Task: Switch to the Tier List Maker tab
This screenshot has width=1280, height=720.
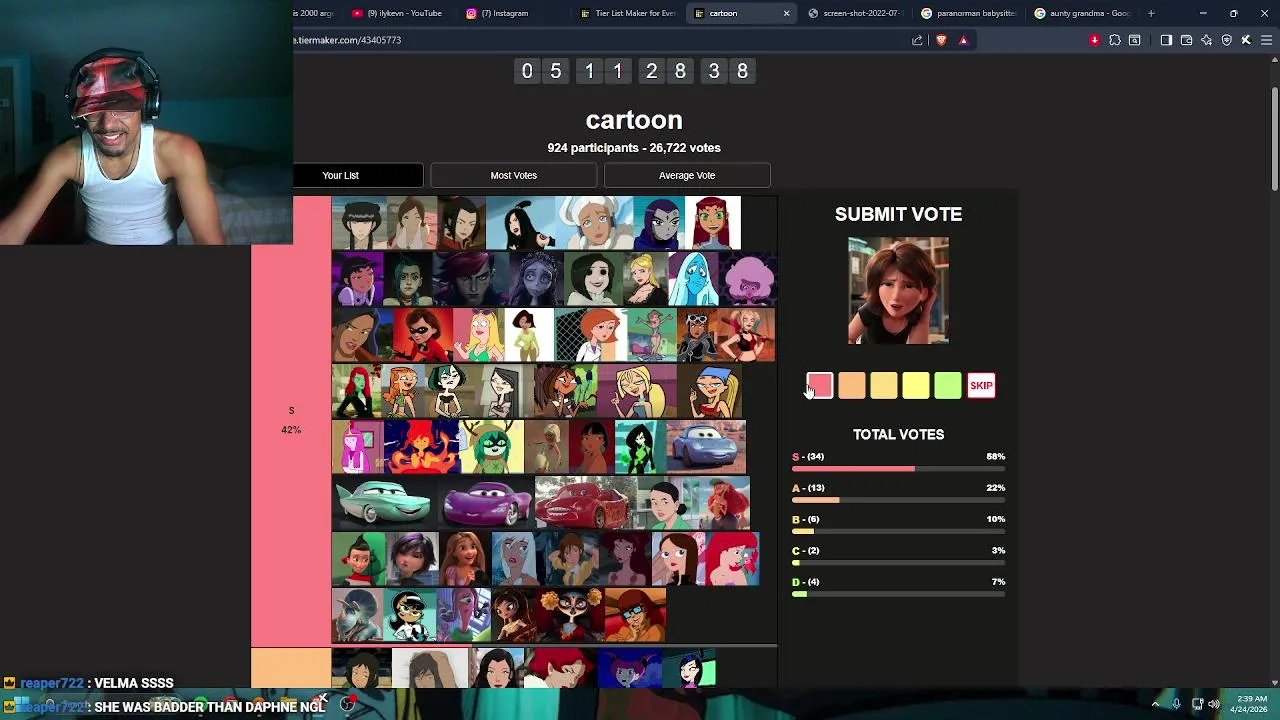Action: (627, 13)
